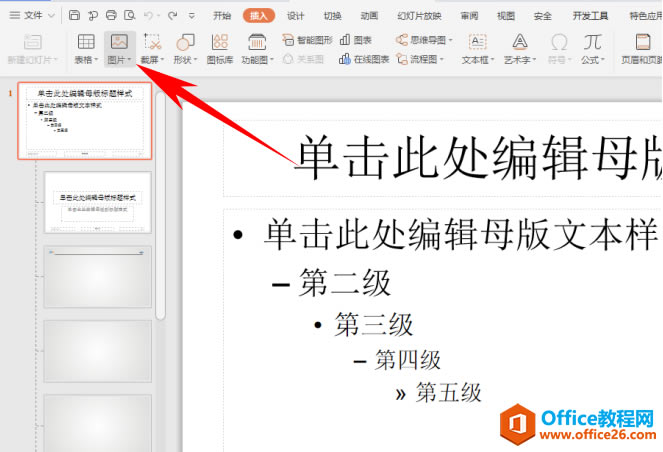Click the export icon between Save and Print
Image resolution: width=663 pixels, height=452 pixels.
[x=93, y=16]
